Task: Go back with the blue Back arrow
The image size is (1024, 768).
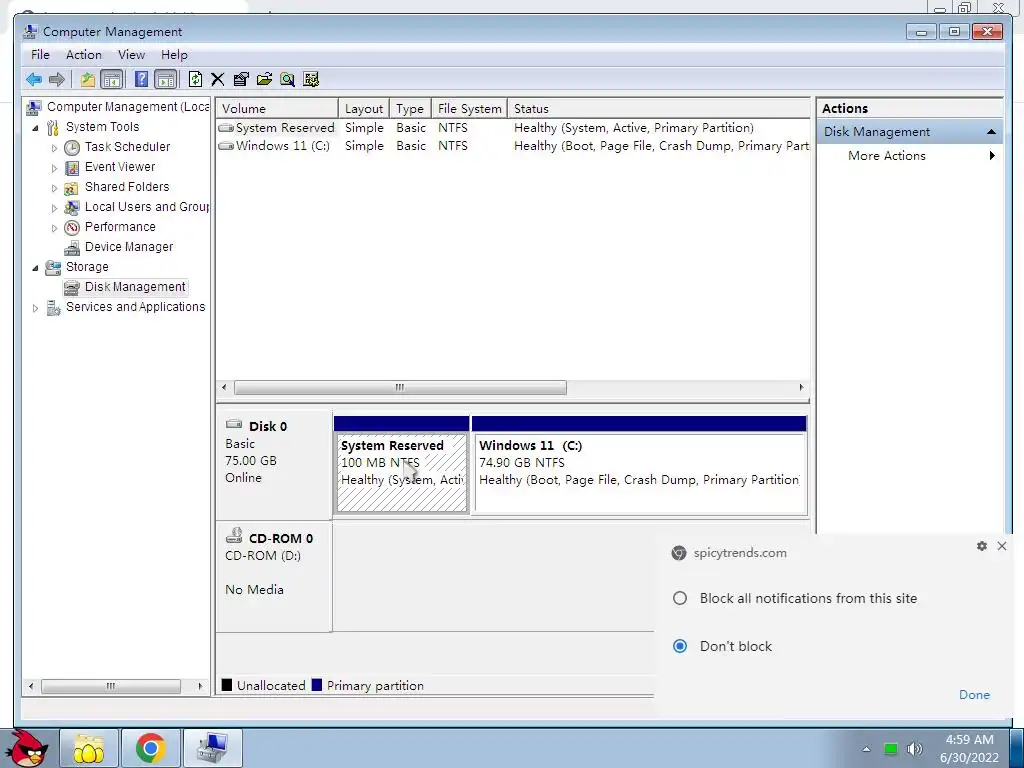Action: click(x=34, y=80)
